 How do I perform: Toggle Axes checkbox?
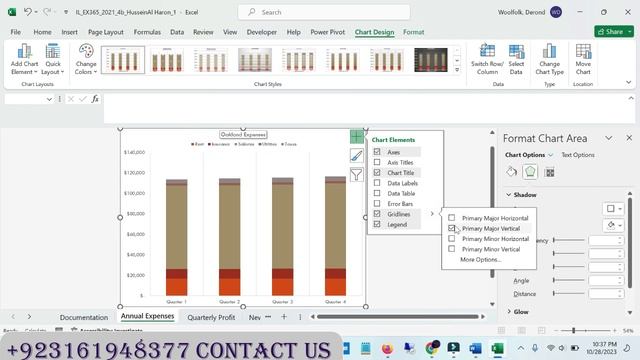coord(377,151)
